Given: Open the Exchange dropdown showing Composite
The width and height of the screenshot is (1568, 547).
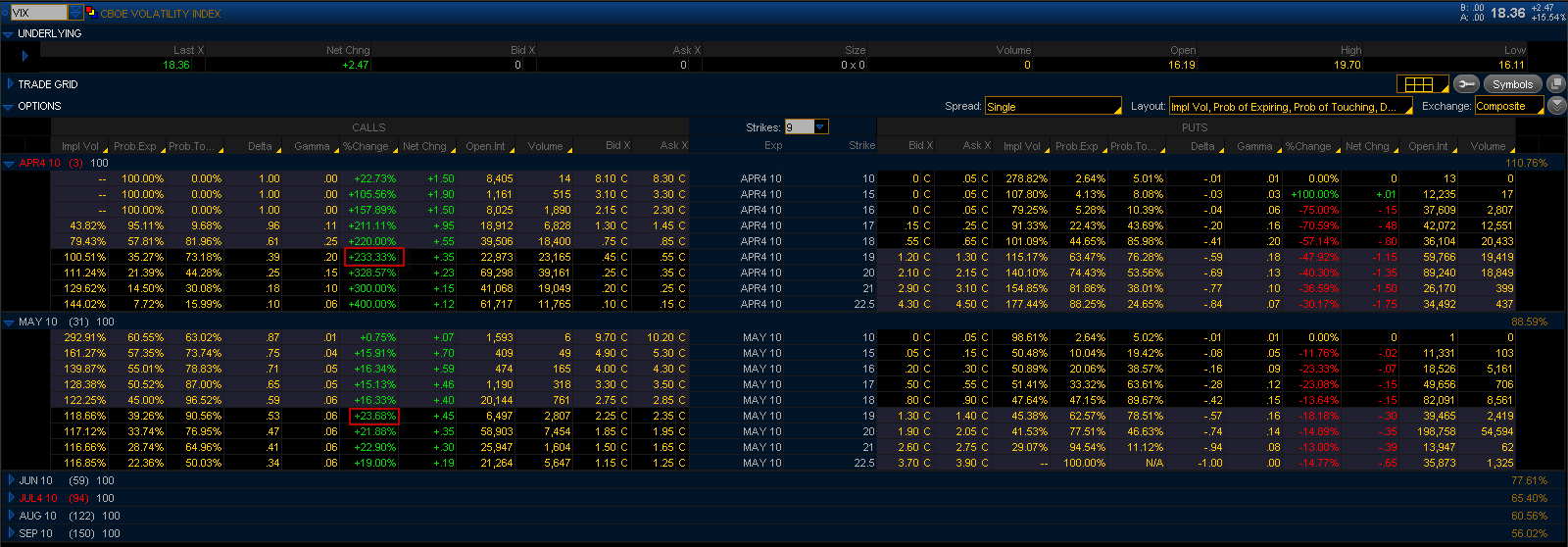Looking at the screenshot, I should pyautogui.click(x=1509, y=106).
